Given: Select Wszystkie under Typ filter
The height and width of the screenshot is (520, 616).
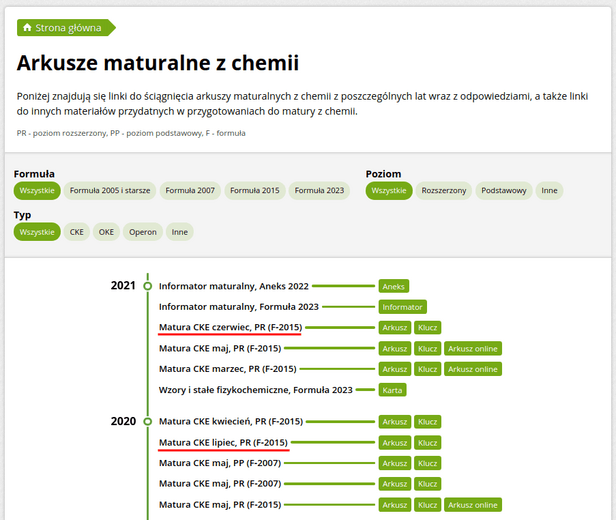Looking at the screenshot, I should [x=37, y=232].
